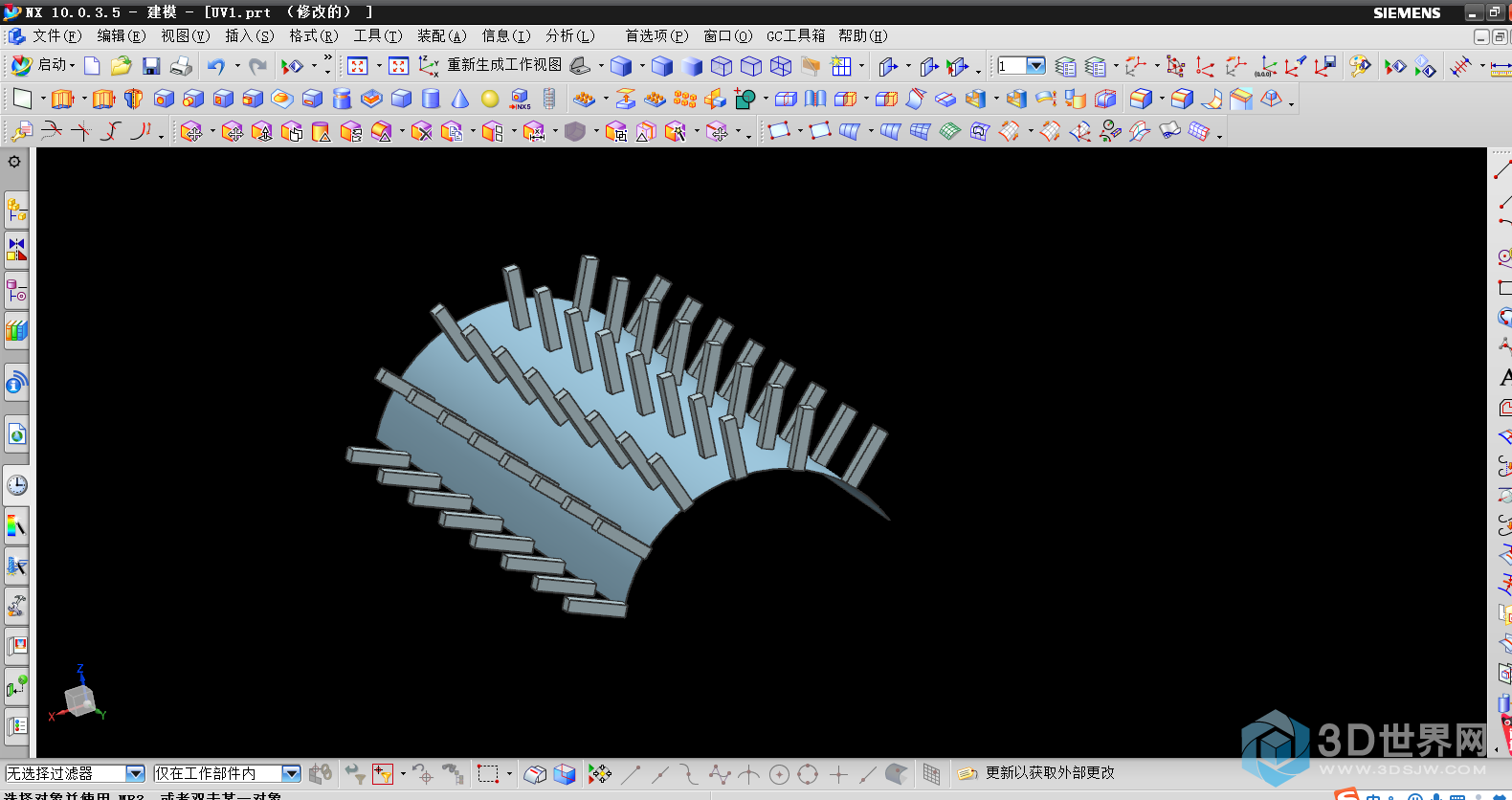Screen dimensions: 1512x800
Task: Click the view triad in graphics window
Action: 78,695
